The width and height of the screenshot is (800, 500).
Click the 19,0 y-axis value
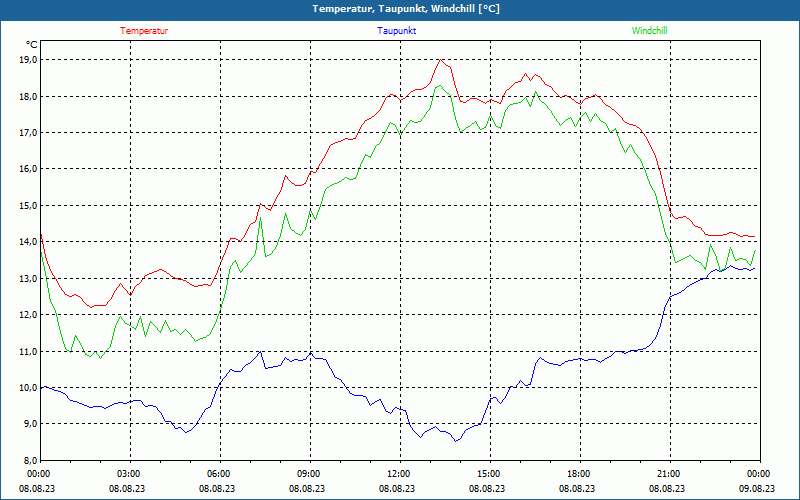pyautogui.click(x=28, y=60)
